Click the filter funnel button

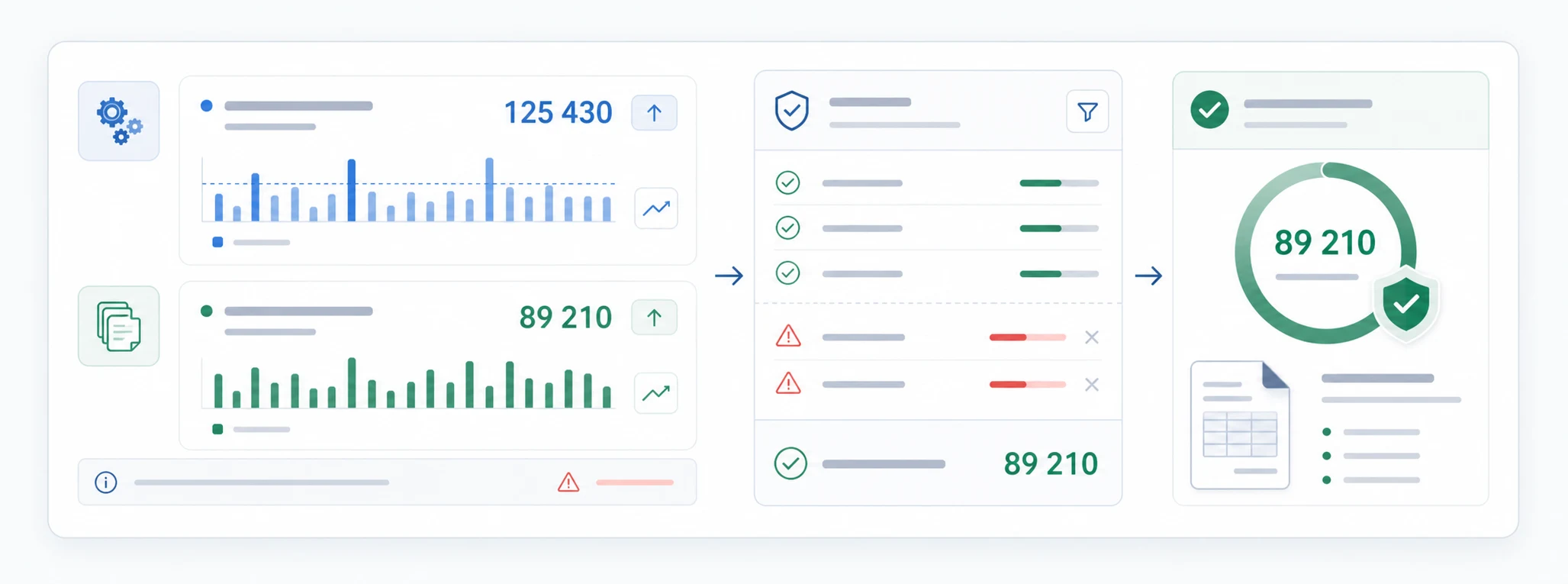click(1087, 112)
